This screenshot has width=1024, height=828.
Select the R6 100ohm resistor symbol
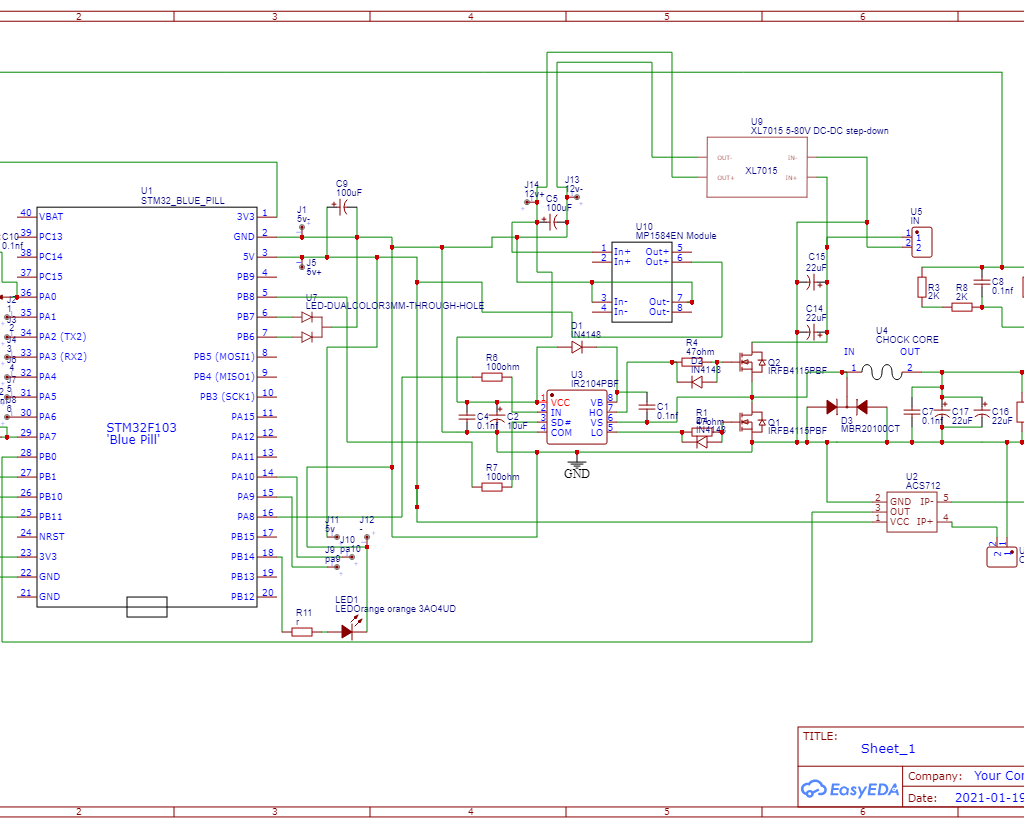pyautogui.click(x=492, y=377)
